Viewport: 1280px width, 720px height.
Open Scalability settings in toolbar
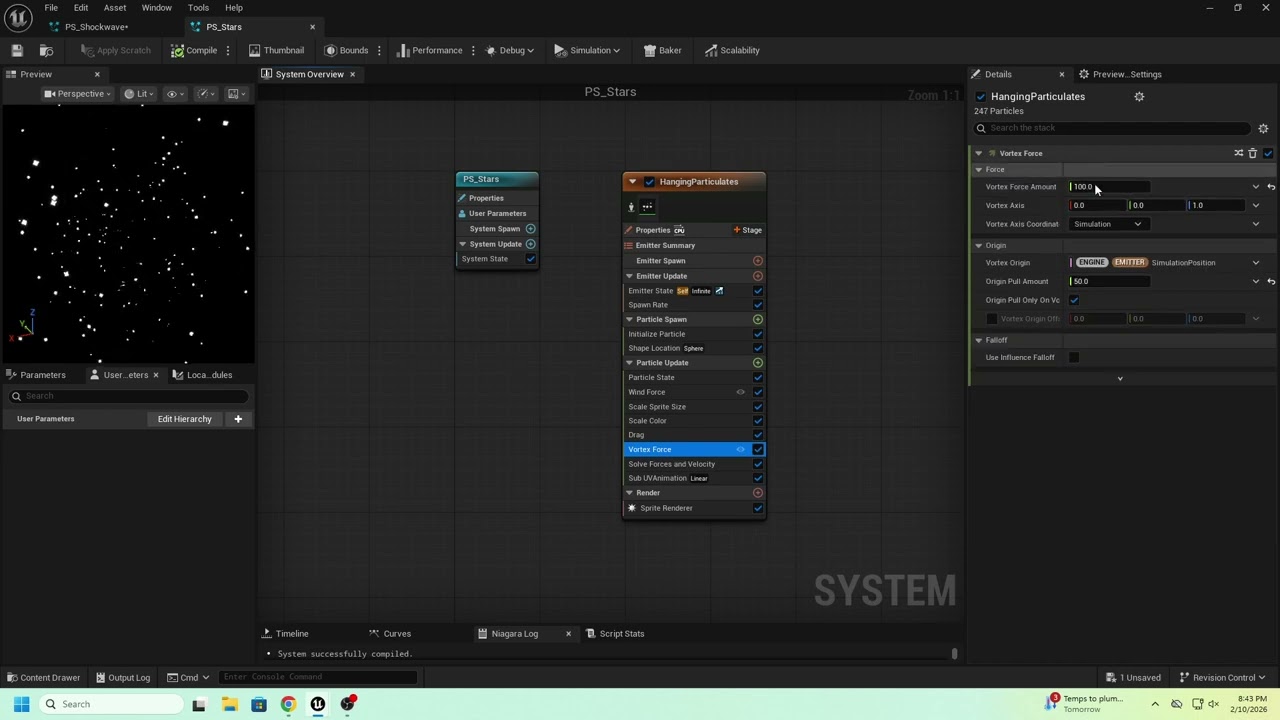[732, 50]
